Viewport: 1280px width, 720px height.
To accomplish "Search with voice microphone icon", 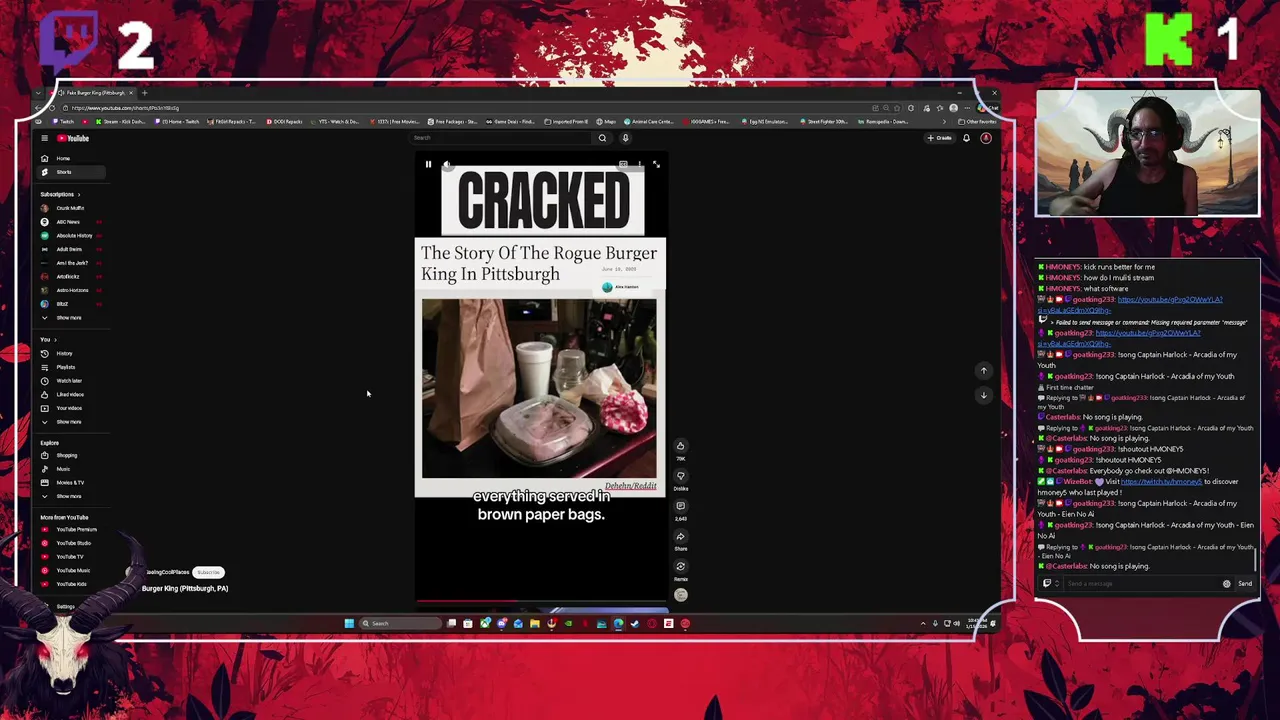I will [625, 138].
